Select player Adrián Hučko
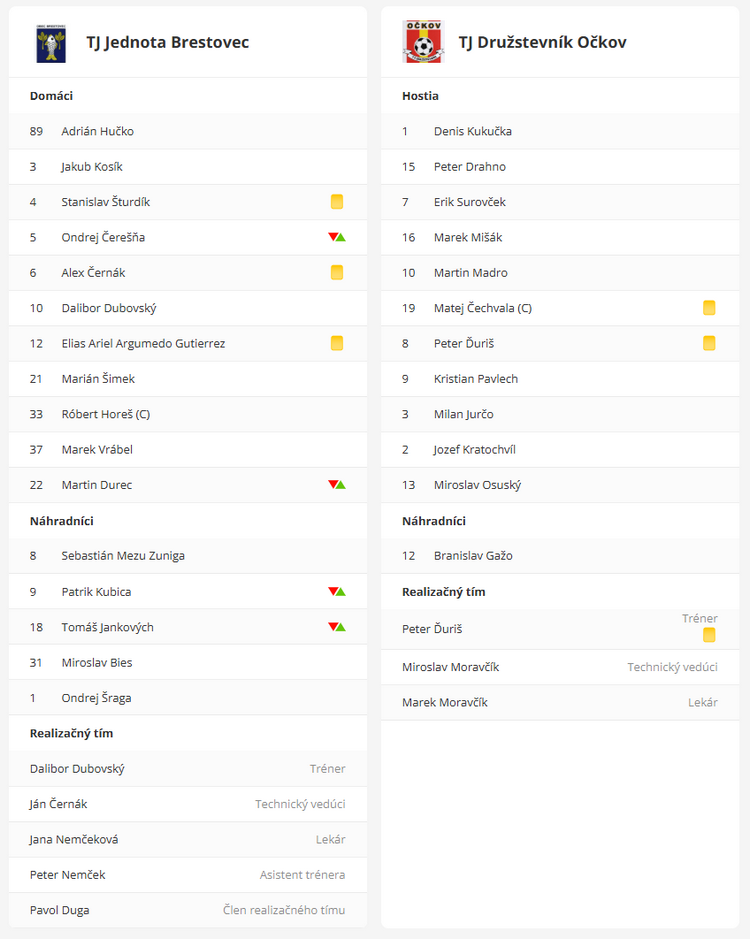The width and height of the screenshot is (750, 939). coord(97,131)
